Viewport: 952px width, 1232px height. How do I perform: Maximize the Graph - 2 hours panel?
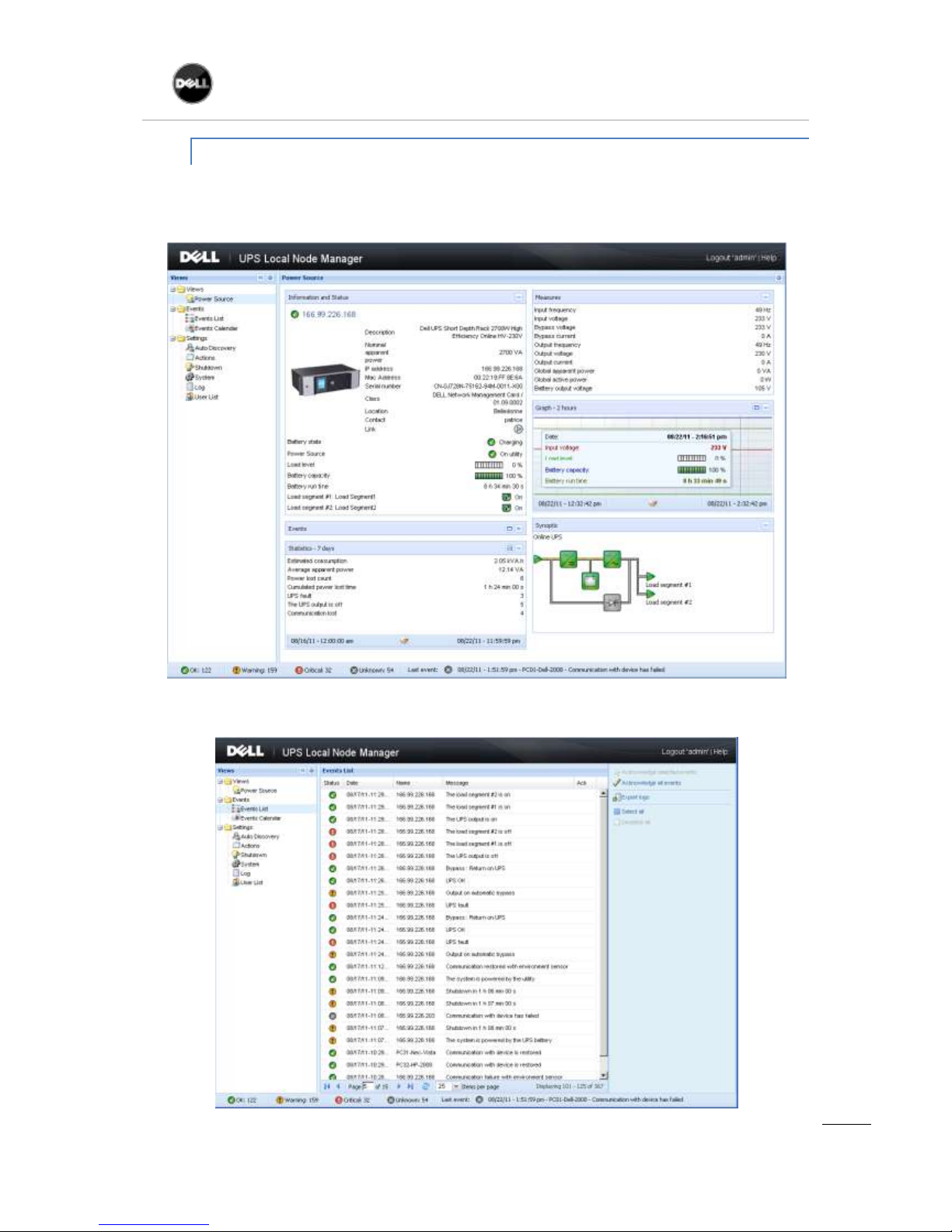(x=756, y=407)
